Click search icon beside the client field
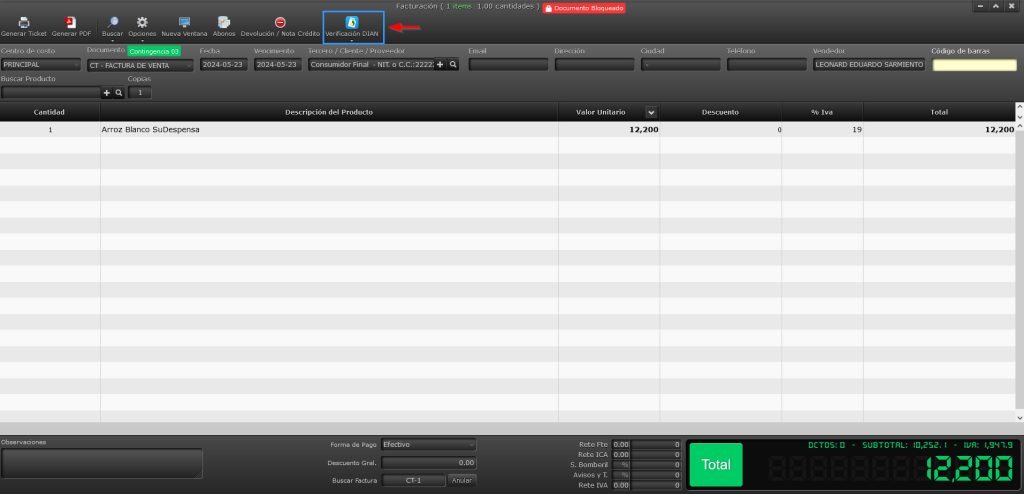Image resolution: width=1024 pixels, height=494 pixels. pos(453,64)
